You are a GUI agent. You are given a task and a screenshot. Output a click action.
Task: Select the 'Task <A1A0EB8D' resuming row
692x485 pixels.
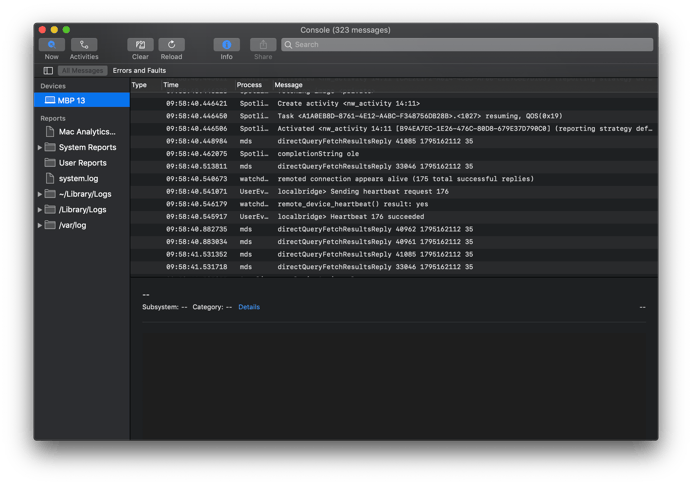[394, 116]
